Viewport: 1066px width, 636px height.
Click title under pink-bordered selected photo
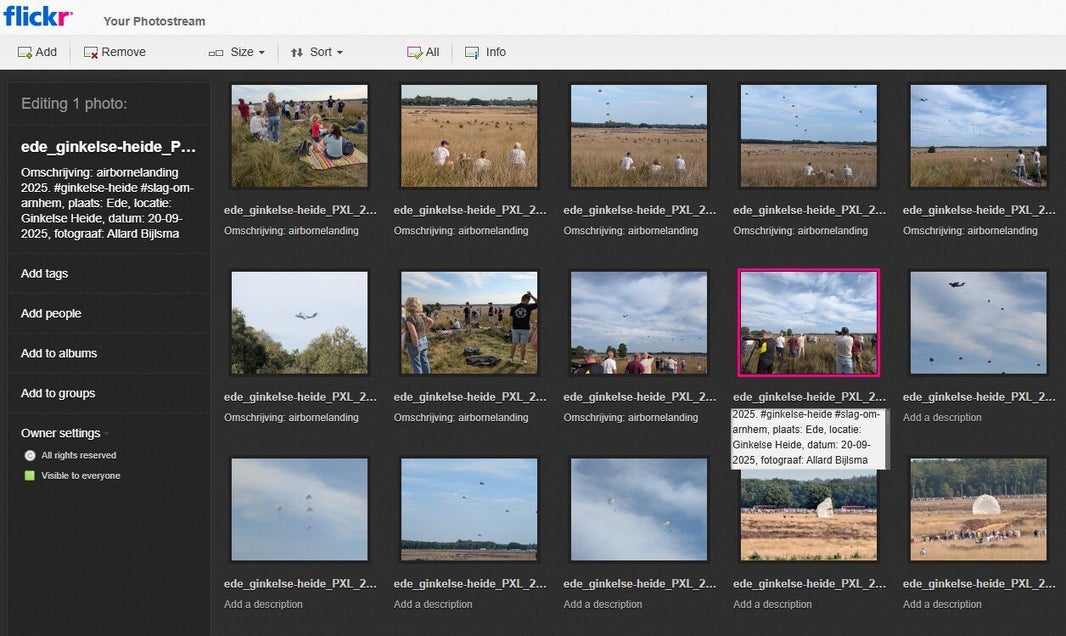click(x=809, y=397)
